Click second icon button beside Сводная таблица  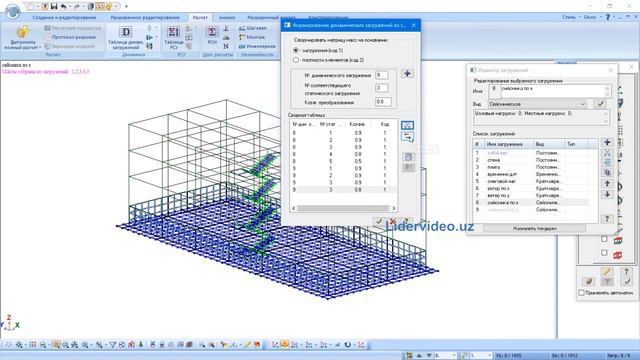407,136
